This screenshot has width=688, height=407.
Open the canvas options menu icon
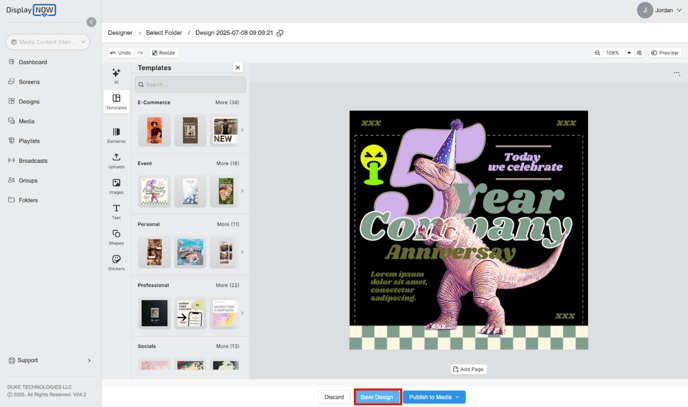677,73
